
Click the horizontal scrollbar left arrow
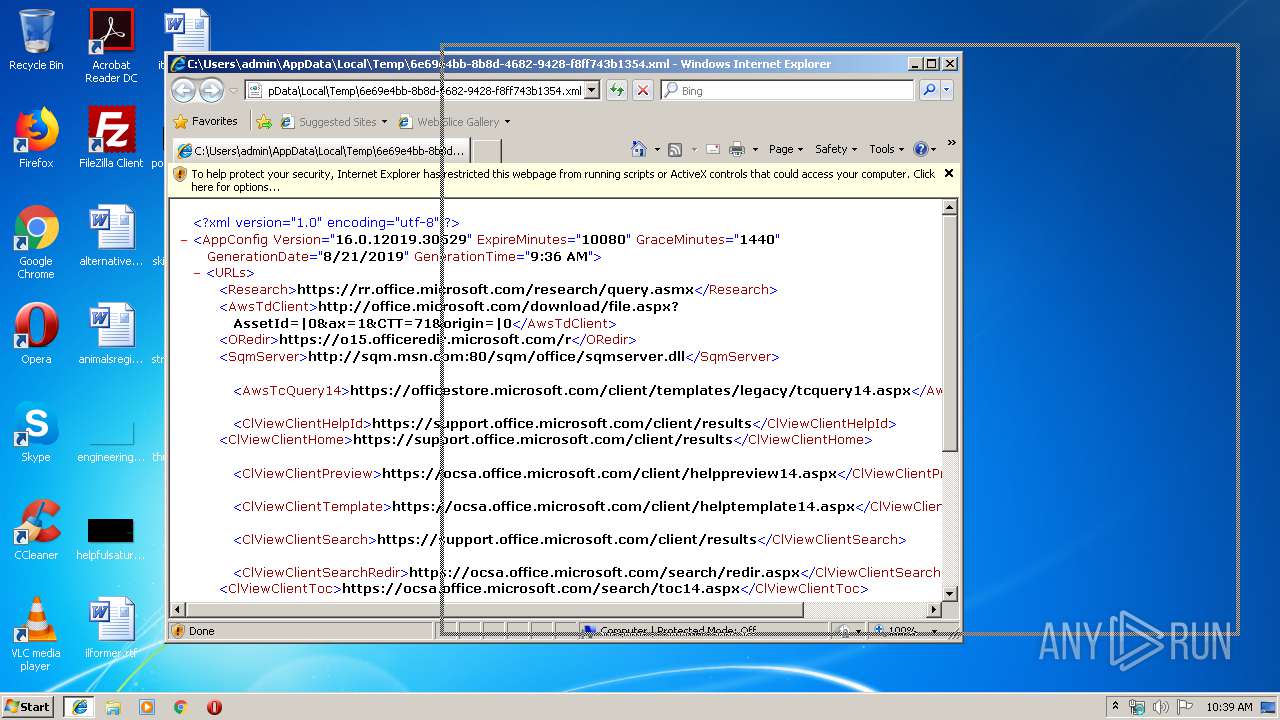[178, 609]
